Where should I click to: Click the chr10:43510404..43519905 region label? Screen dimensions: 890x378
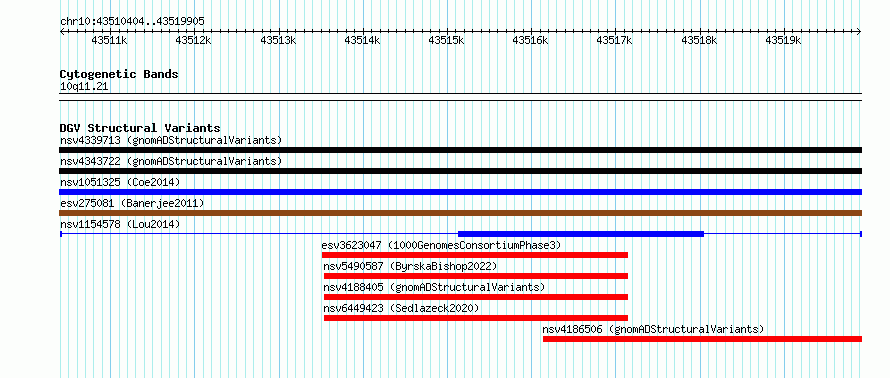(x=132, y=22)
